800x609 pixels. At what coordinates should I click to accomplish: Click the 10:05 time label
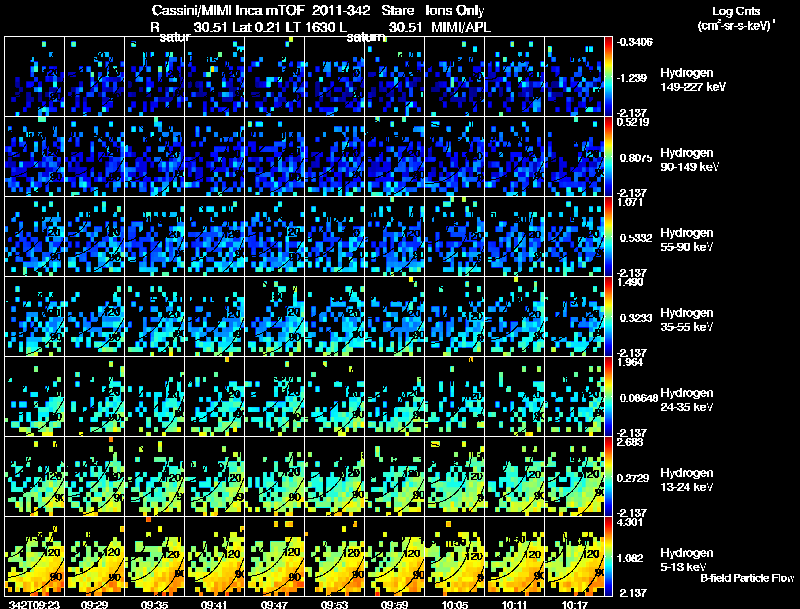(x=455, y=604)
